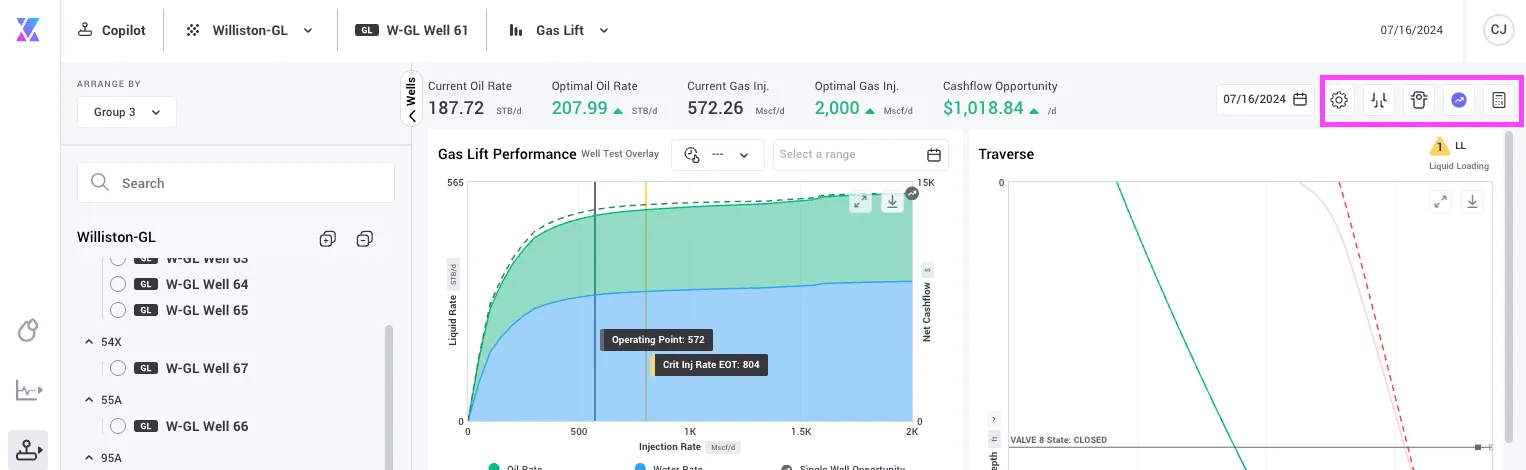Expand the Gas Lift Performance chart to fullscreen
This screenshot has height=470, width=1526.
[860, 202]
